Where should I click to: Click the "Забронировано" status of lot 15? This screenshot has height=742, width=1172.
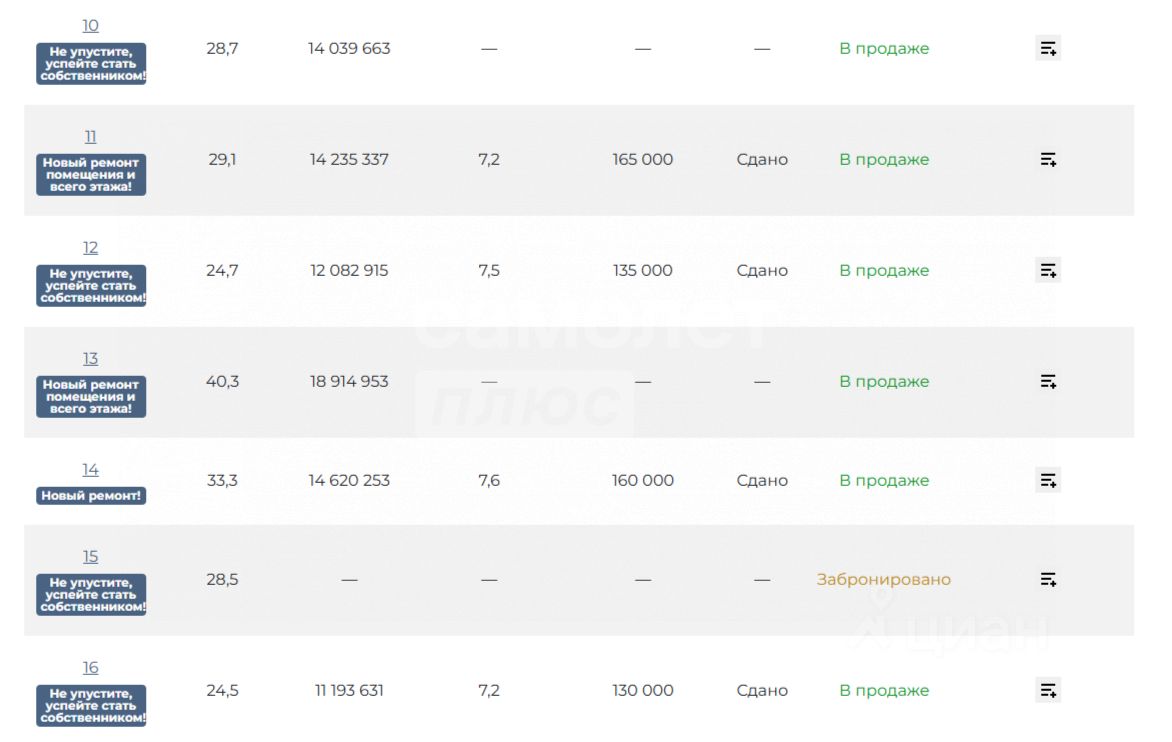pyautogui.click(x=883, y=579)
